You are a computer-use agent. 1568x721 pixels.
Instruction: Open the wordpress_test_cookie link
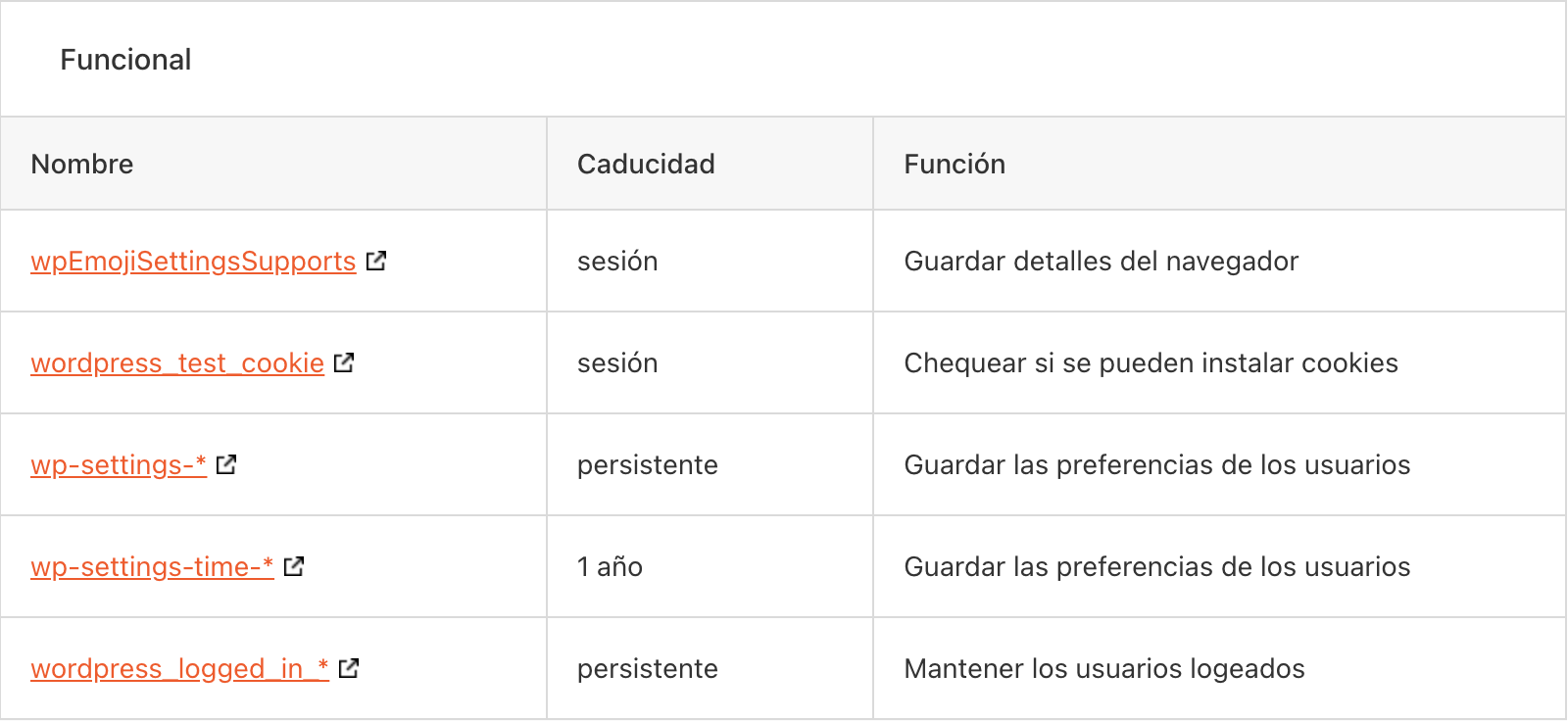tap(177, 363)
